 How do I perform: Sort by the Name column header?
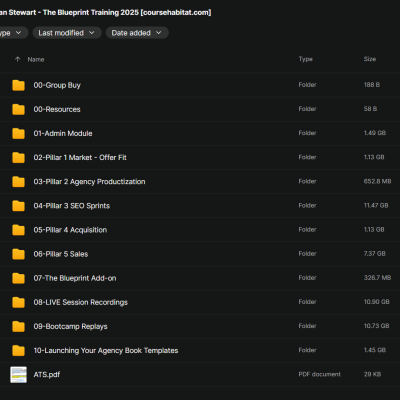[36, 59]
